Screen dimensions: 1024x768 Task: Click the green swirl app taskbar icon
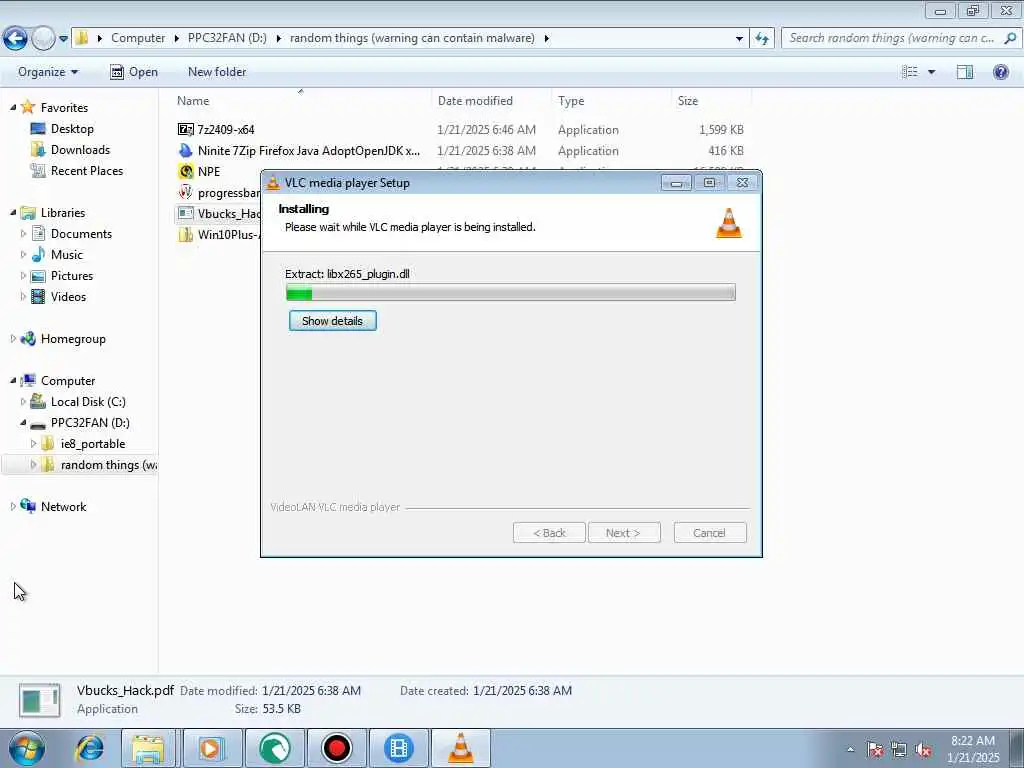pos(275,748)
